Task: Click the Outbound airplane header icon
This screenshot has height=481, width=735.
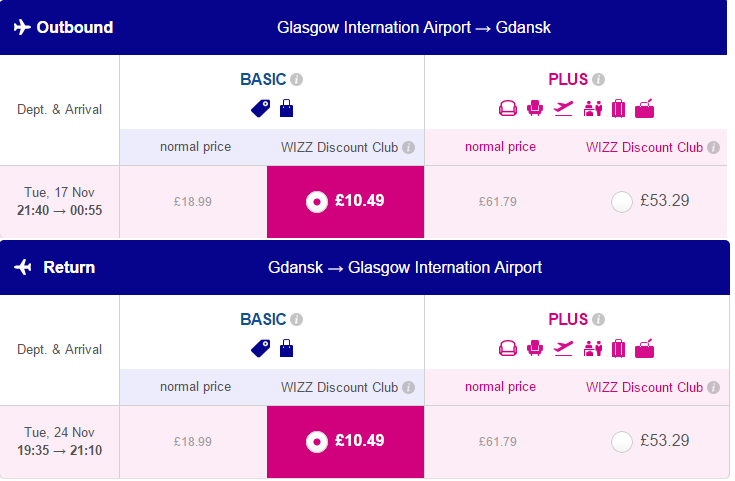Action: pos(22,27)
